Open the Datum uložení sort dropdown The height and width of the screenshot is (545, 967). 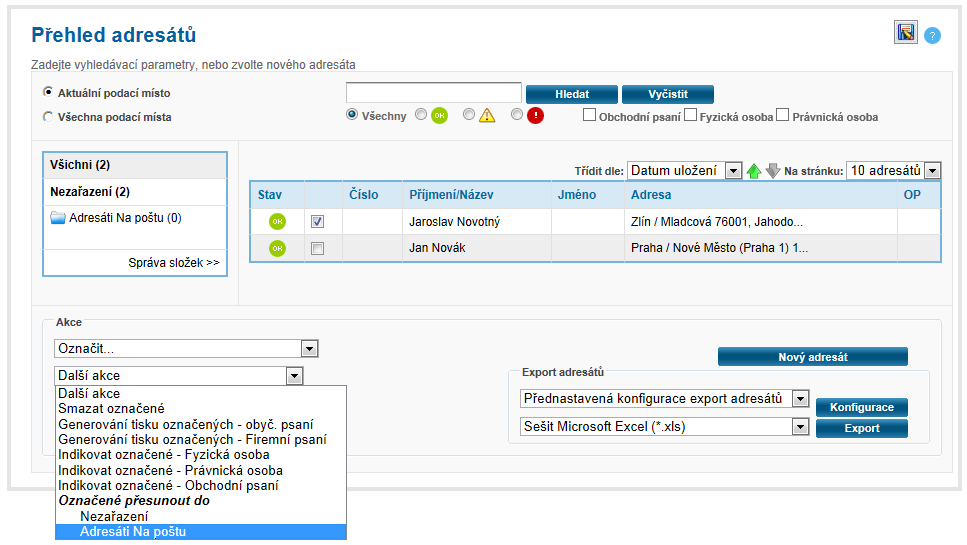733,171
